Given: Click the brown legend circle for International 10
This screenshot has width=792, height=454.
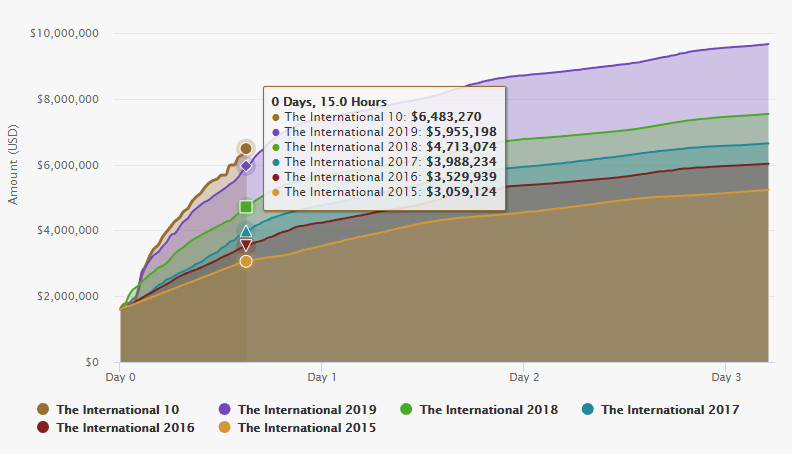Looking at the screenshot, I should (x=43, y=409).
